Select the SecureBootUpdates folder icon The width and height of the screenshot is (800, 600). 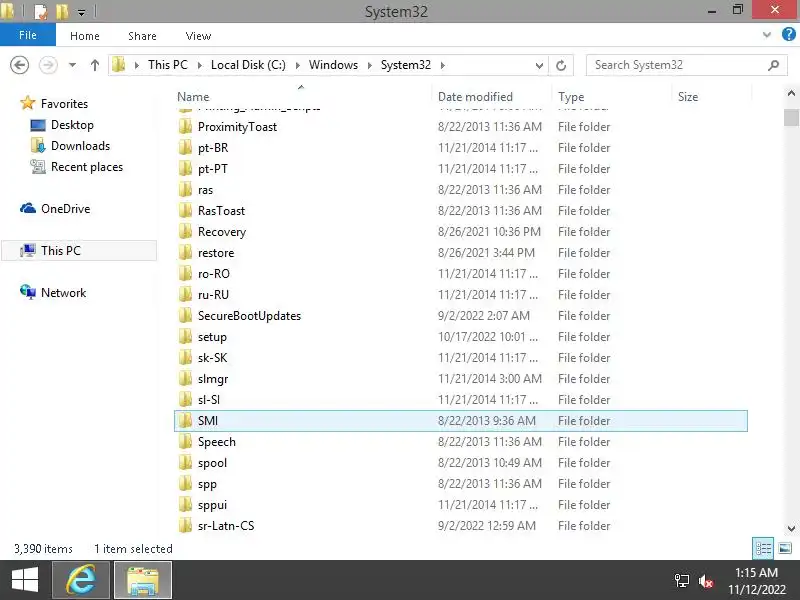coord(186,316)
